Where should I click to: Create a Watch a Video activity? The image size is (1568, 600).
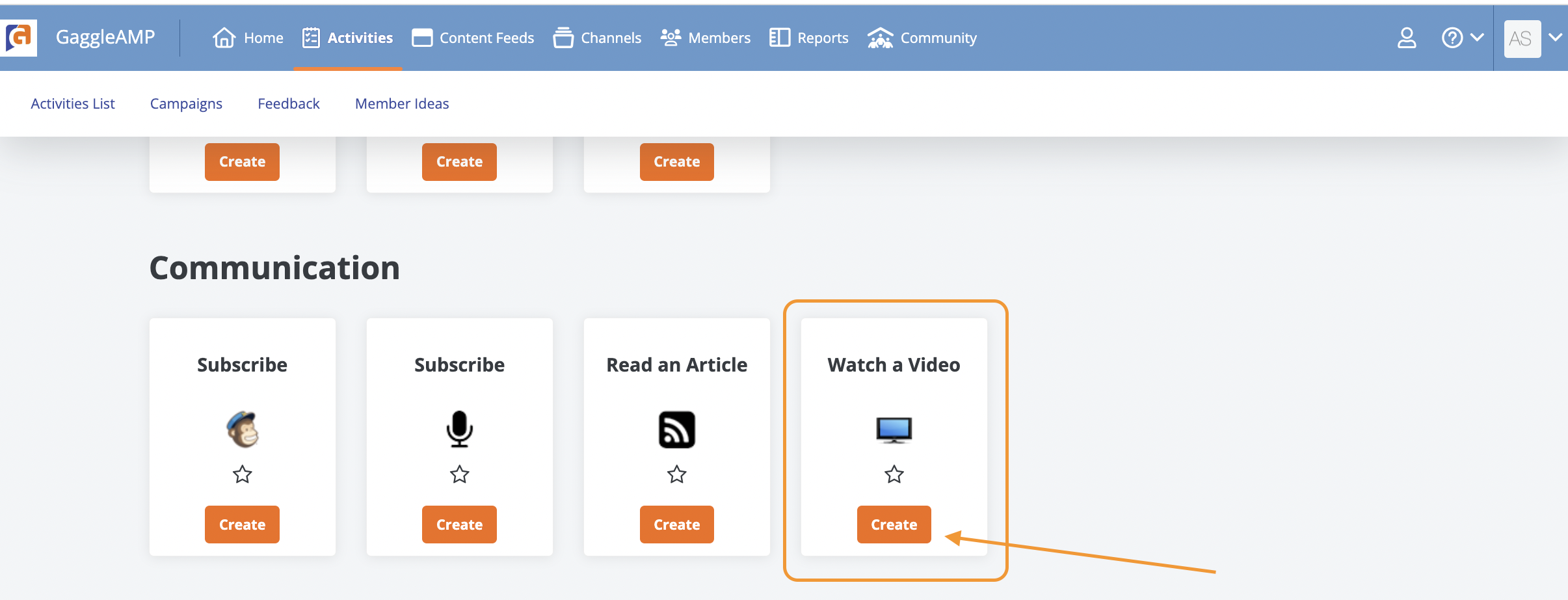click(x=894, y=525)
